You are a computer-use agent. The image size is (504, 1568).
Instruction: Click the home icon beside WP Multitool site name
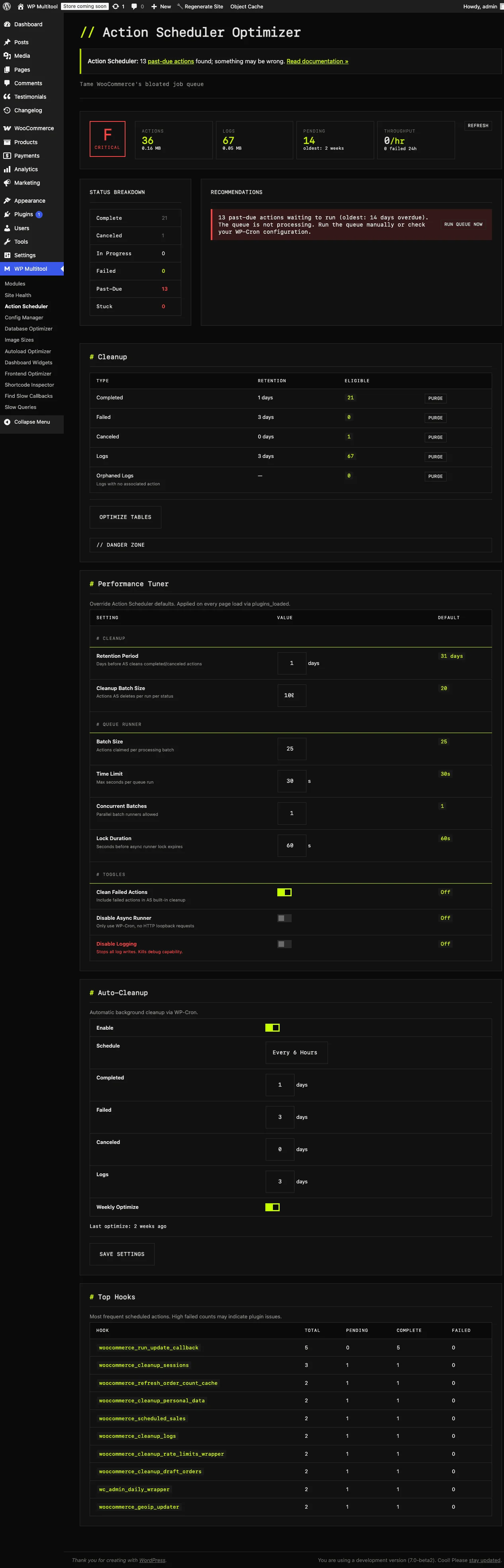(21, 6)
